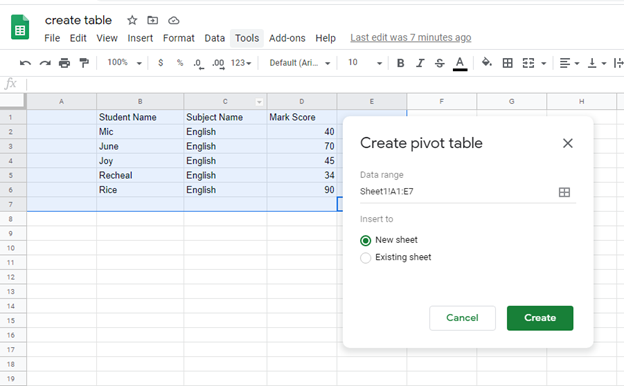The width and height of the screenshot is (624, 386).
Task: Open the fill color picker
Action: pos(486,62)
